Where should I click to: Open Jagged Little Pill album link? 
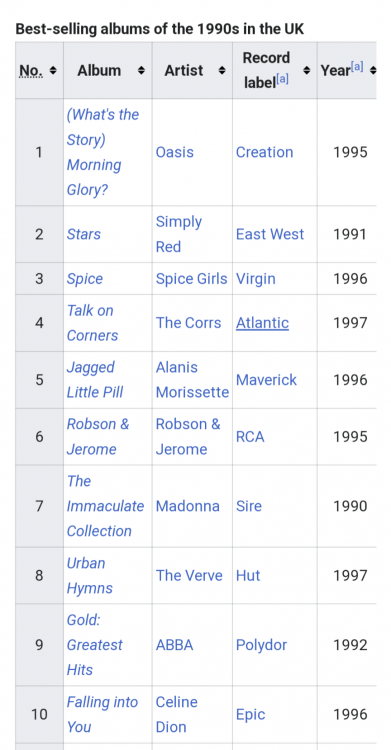pos(95,380)
